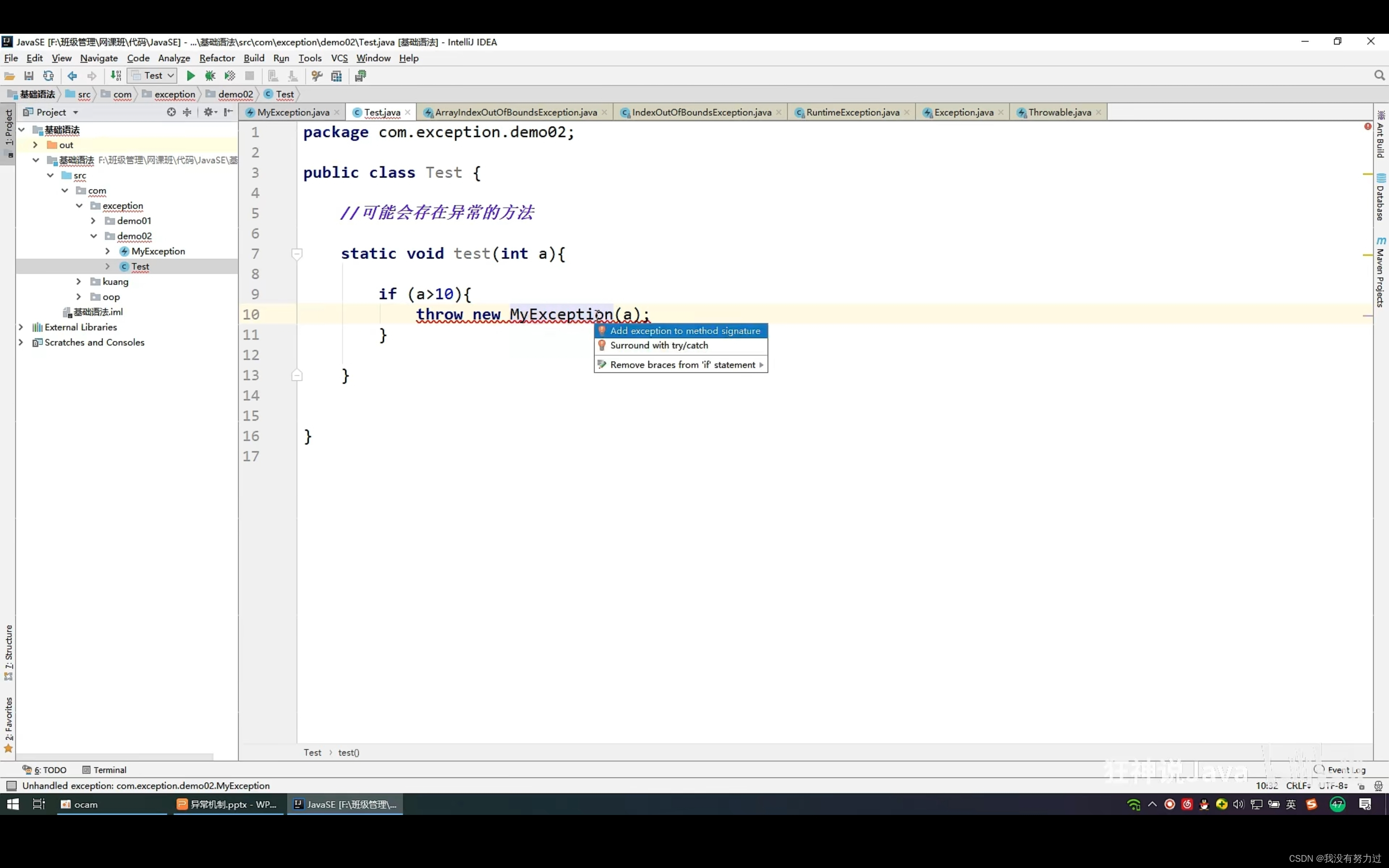Viewport: 1389px width, 868px height.
Task: Open Windows Start menu
Action: tap(13, 804)
